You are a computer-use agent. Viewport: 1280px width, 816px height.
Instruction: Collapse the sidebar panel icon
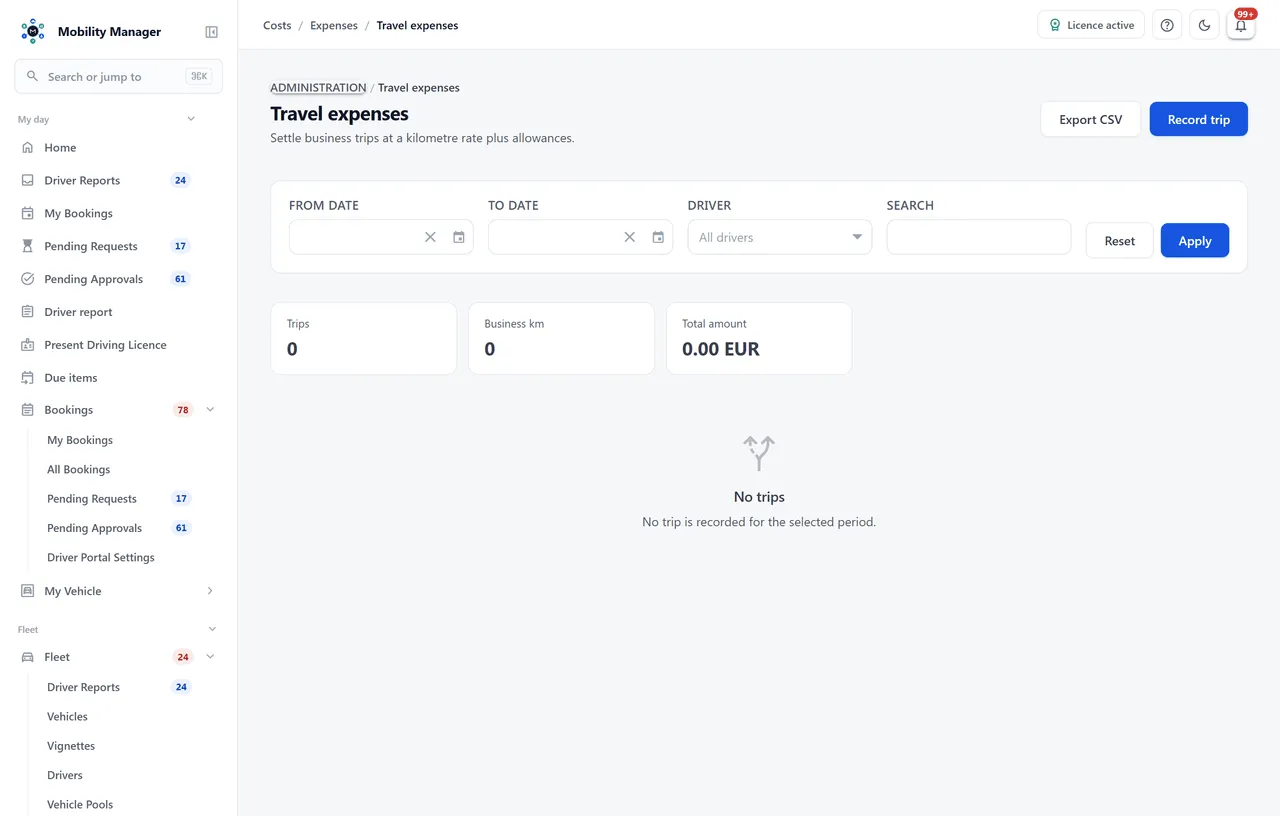tap(211, 32)
